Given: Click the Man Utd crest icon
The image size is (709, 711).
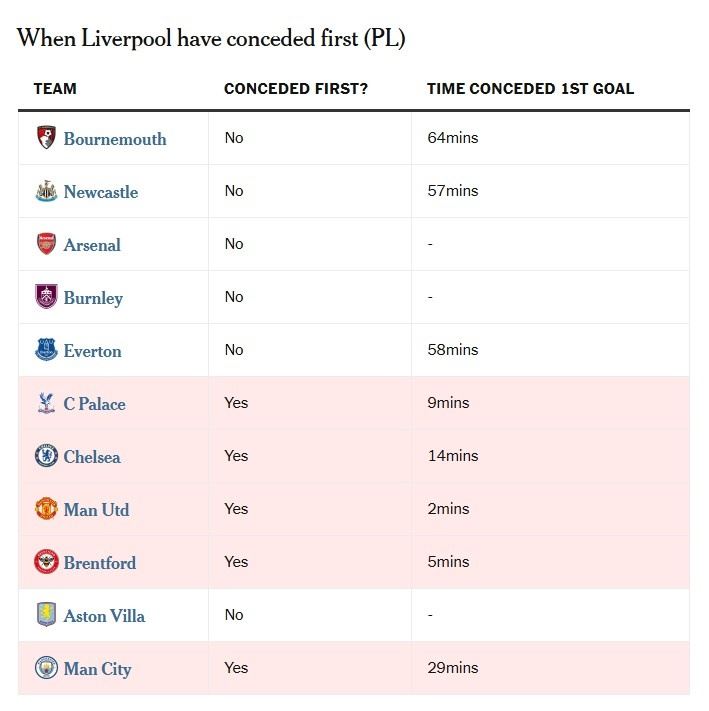Looking at the screenshot, I should tap(45, 510).
